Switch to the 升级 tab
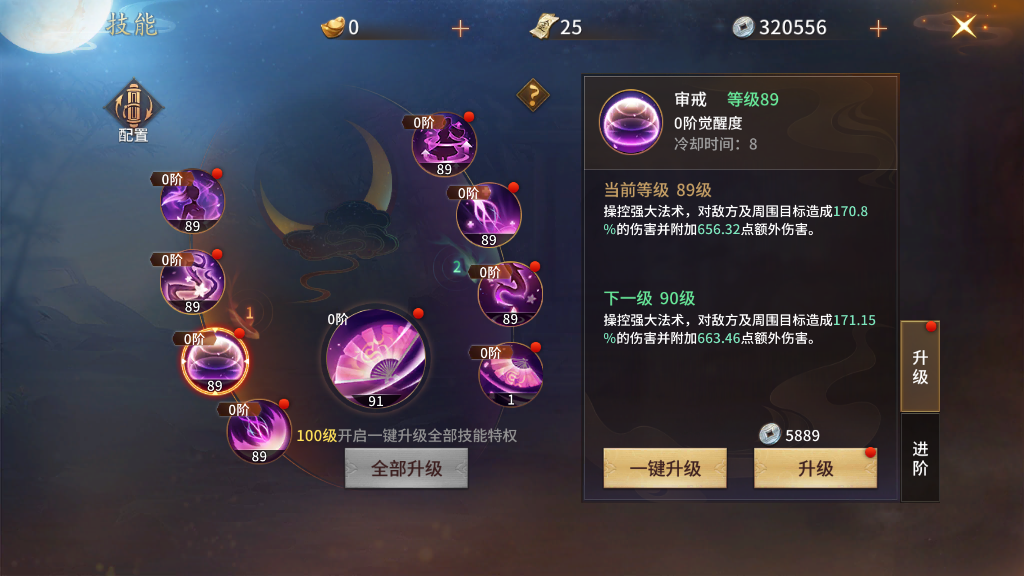Image resolution: width=1024 pixels, height=576 pixels. pyautogui.click(x=920, y=366)
